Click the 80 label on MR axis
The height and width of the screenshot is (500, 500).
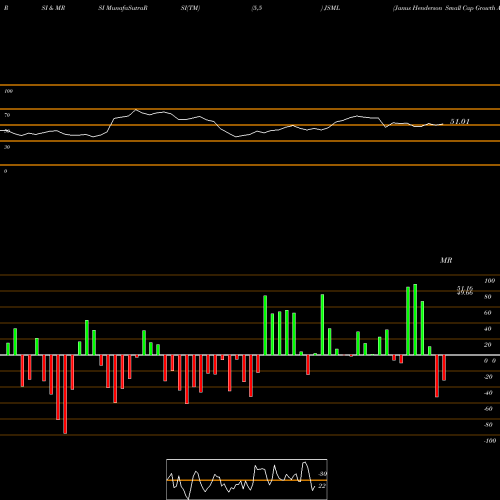pos(487,297)
